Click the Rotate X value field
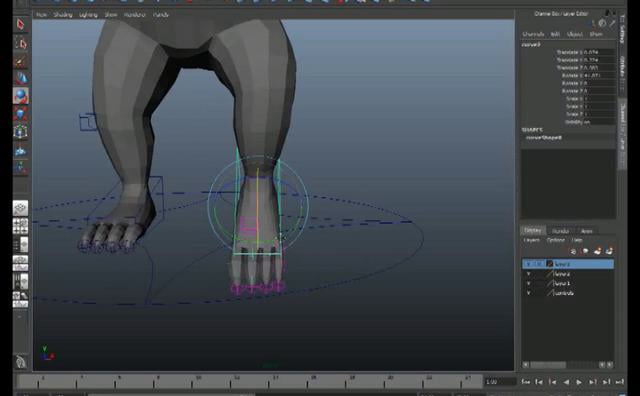 599,76
